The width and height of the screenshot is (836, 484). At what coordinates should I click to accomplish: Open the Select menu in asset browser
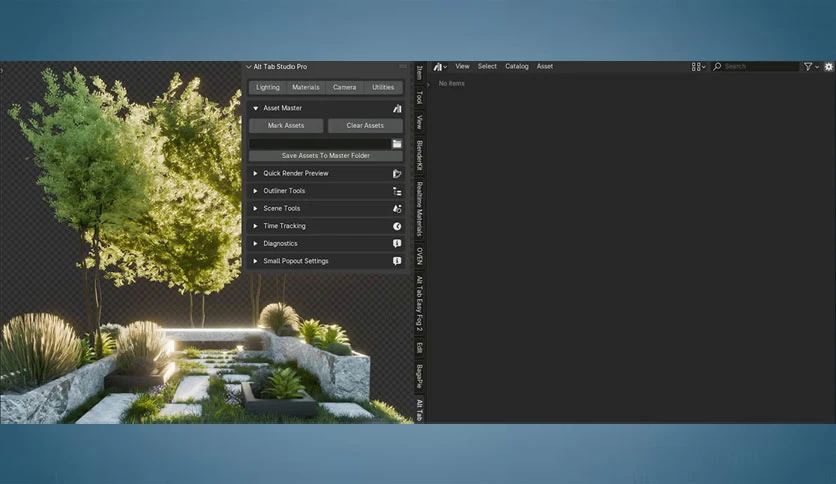pos(487,67)
